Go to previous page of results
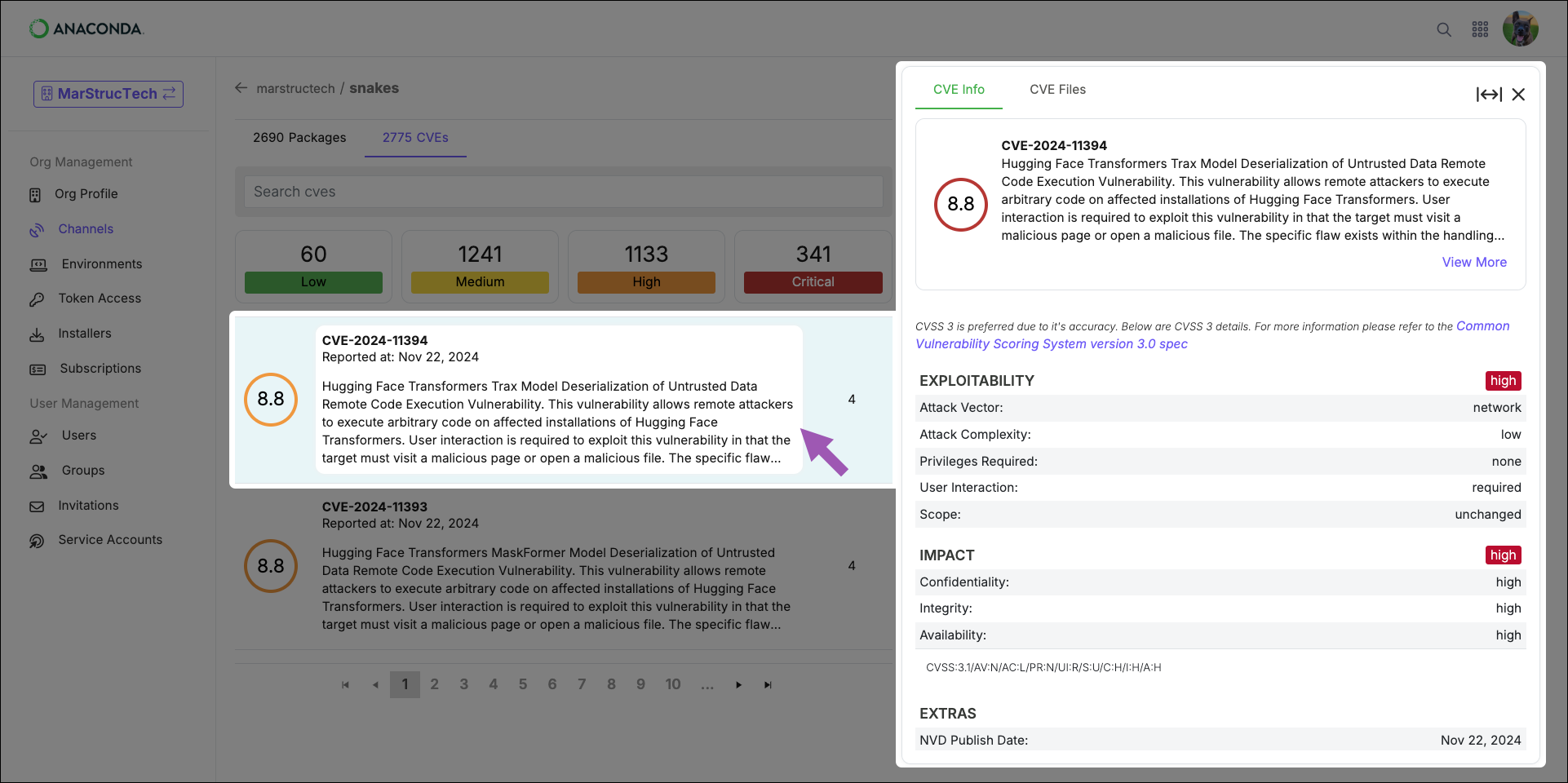Viewport: 1568px width, 783px height. [x=375, y=685]
